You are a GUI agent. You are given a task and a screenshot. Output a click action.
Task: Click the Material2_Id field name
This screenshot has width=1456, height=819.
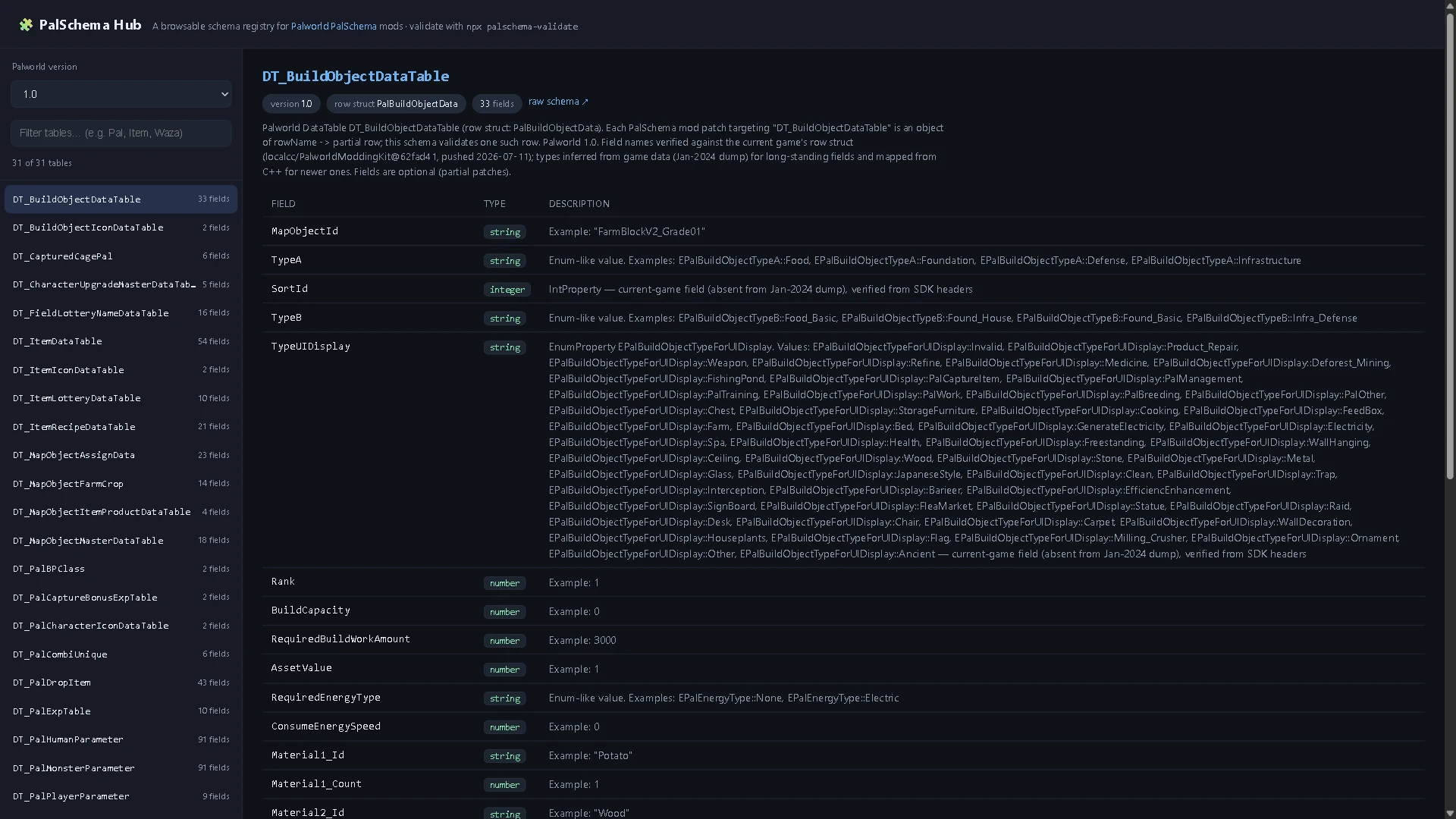(308, 813)
